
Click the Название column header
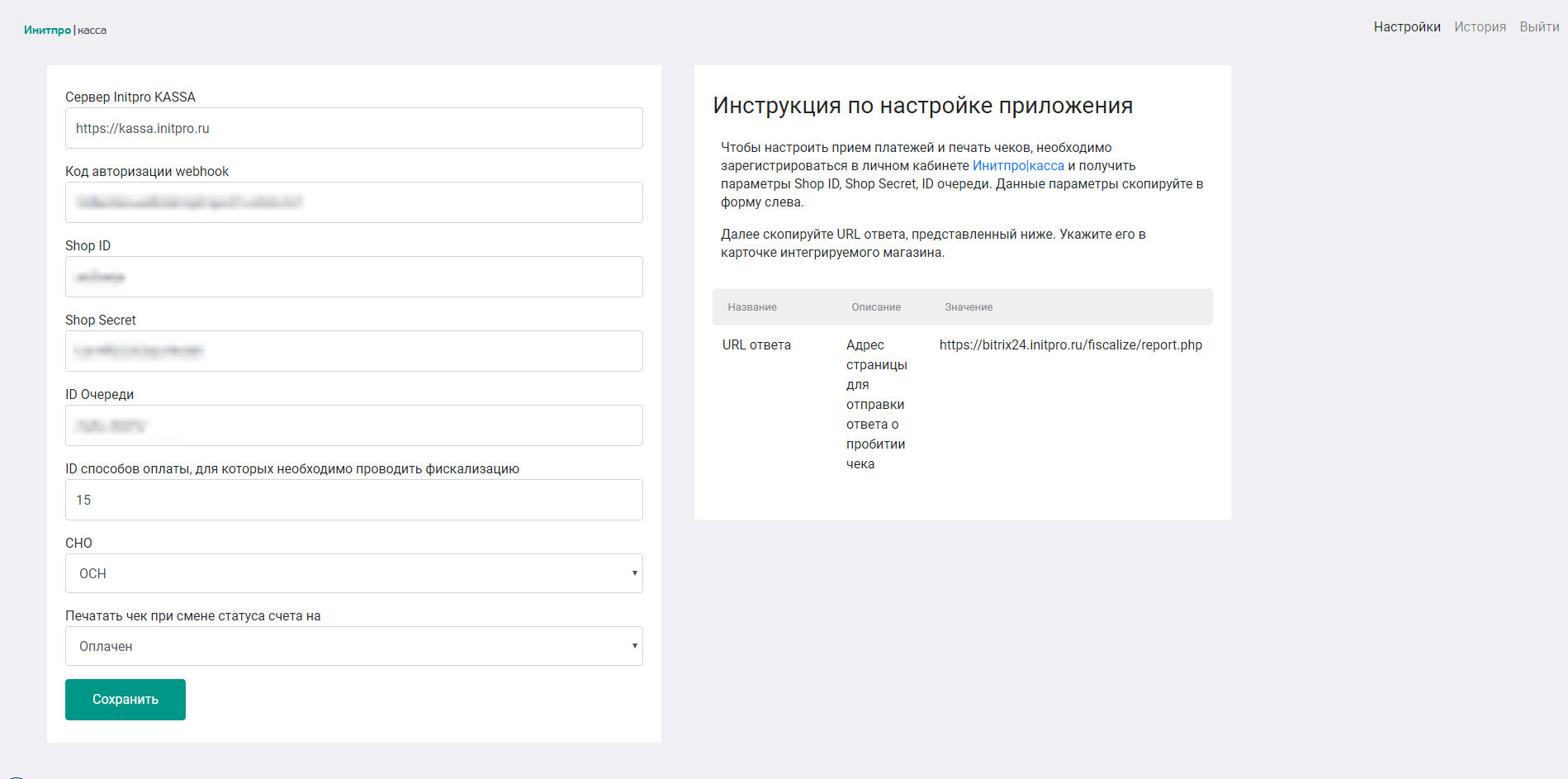coord(751,307)
